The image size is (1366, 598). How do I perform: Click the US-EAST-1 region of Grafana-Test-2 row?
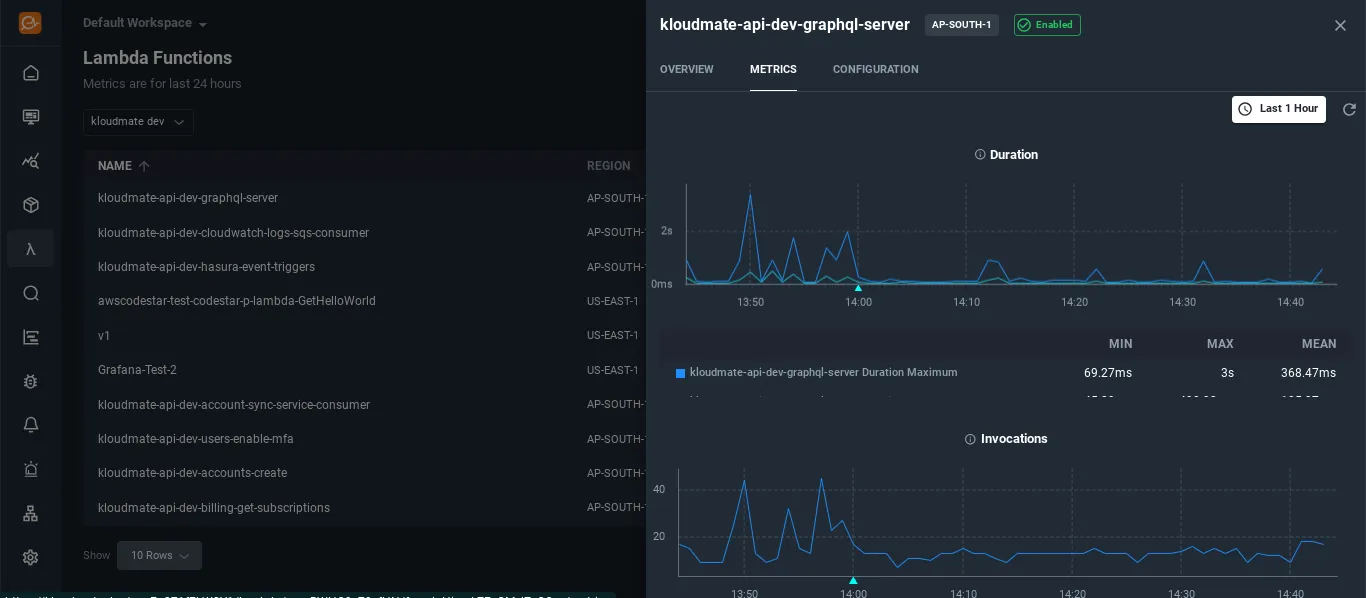(x=613, y=370)
